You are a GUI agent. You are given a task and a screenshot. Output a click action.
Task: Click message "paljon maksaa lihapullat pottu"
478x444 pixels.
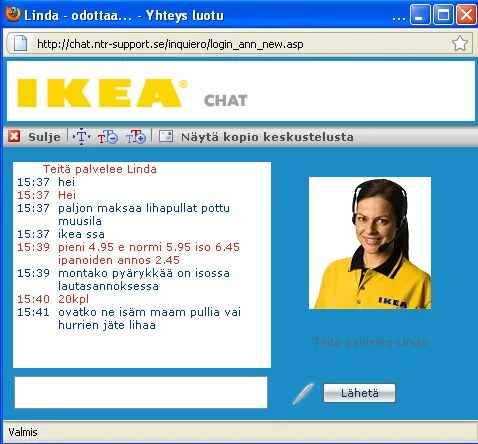[x=144, y=208]
